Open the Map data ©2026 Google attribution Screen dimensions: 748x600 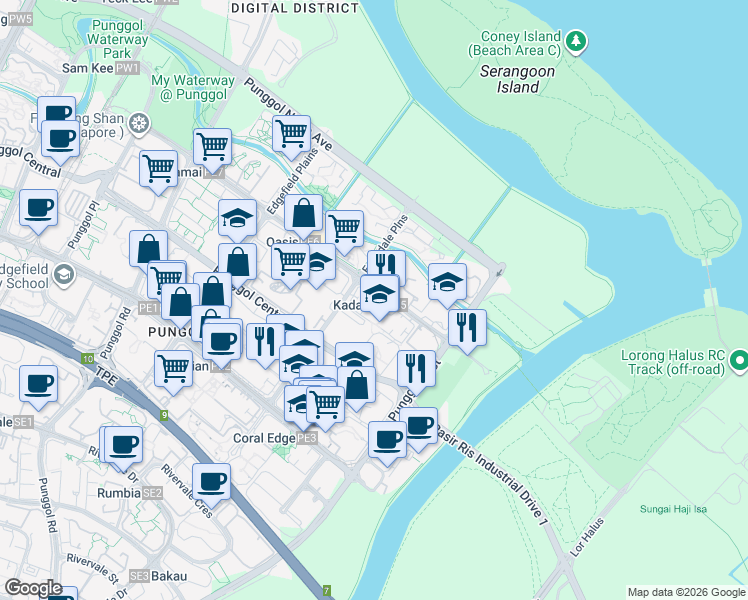click(x=686, y=592)
